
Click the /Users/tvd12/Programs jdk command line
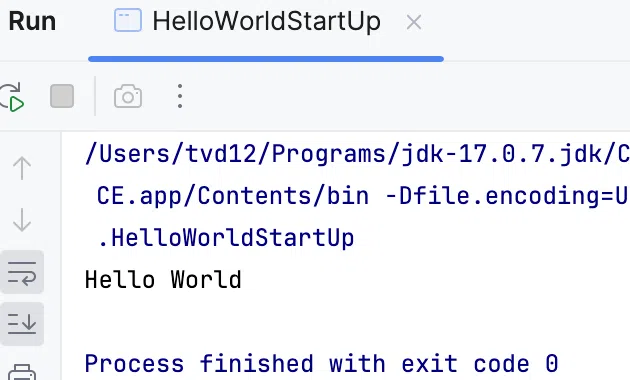click(x=357, y=154)
